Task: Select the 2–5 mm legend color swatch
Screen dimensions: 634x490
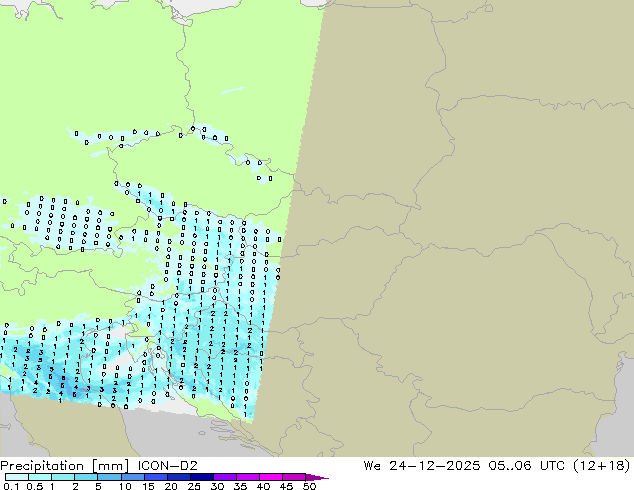Action: 86,477
